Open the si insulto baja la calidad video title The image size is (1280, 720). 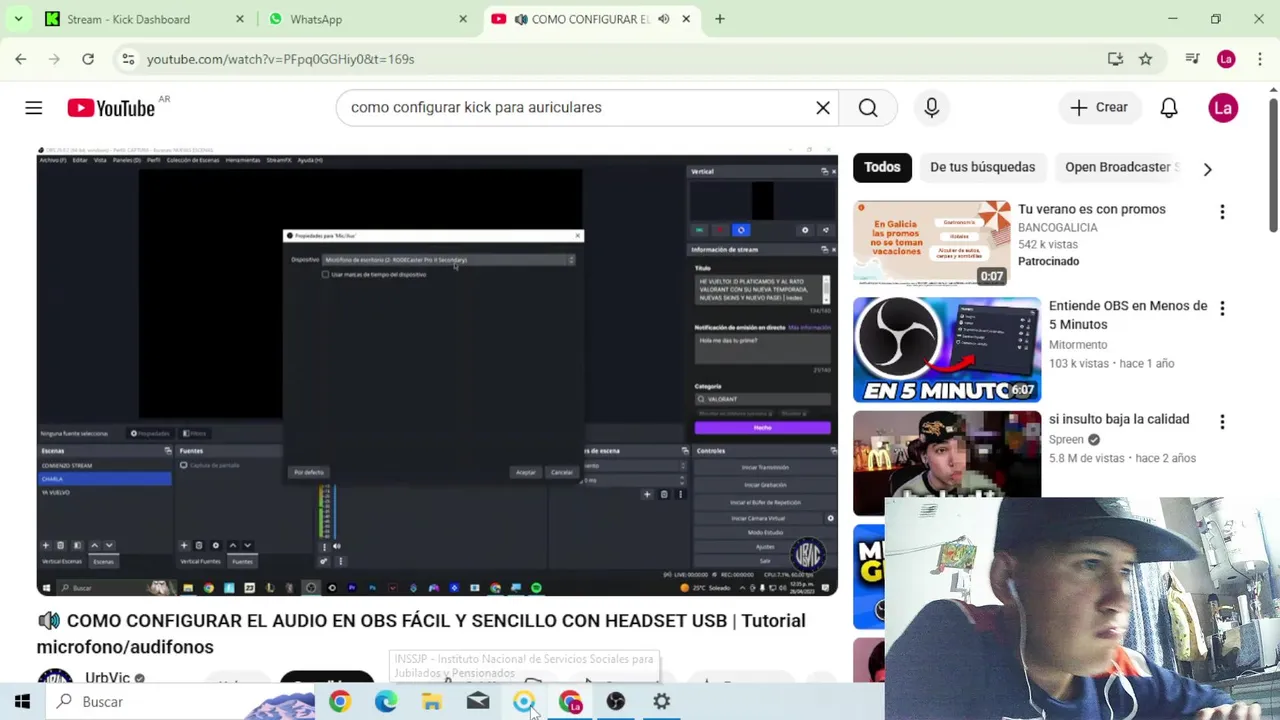coord(1119,419)
